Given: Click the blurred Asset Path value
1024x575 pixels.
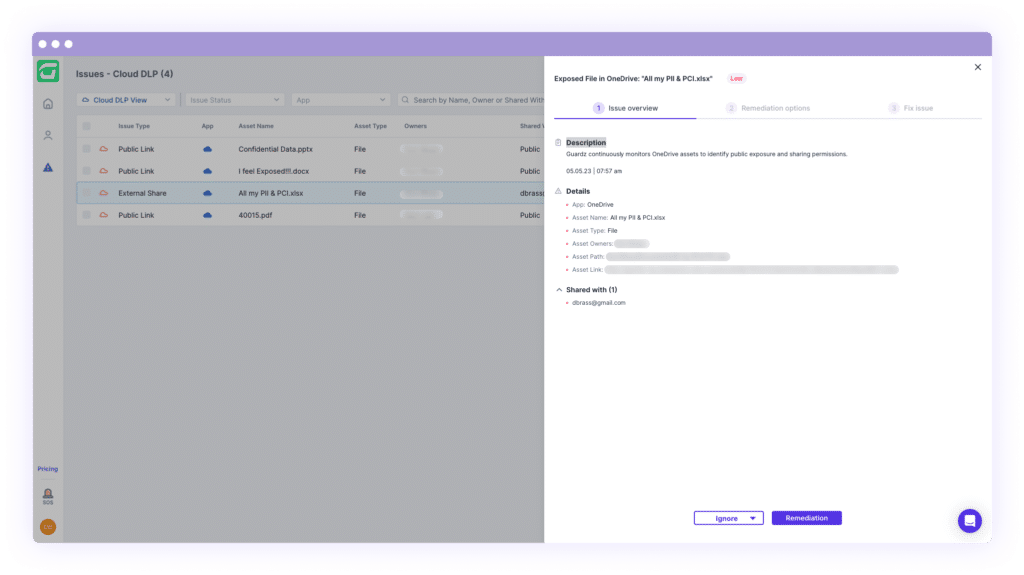Looking at the screenshot, I should (x=668, y=257).
